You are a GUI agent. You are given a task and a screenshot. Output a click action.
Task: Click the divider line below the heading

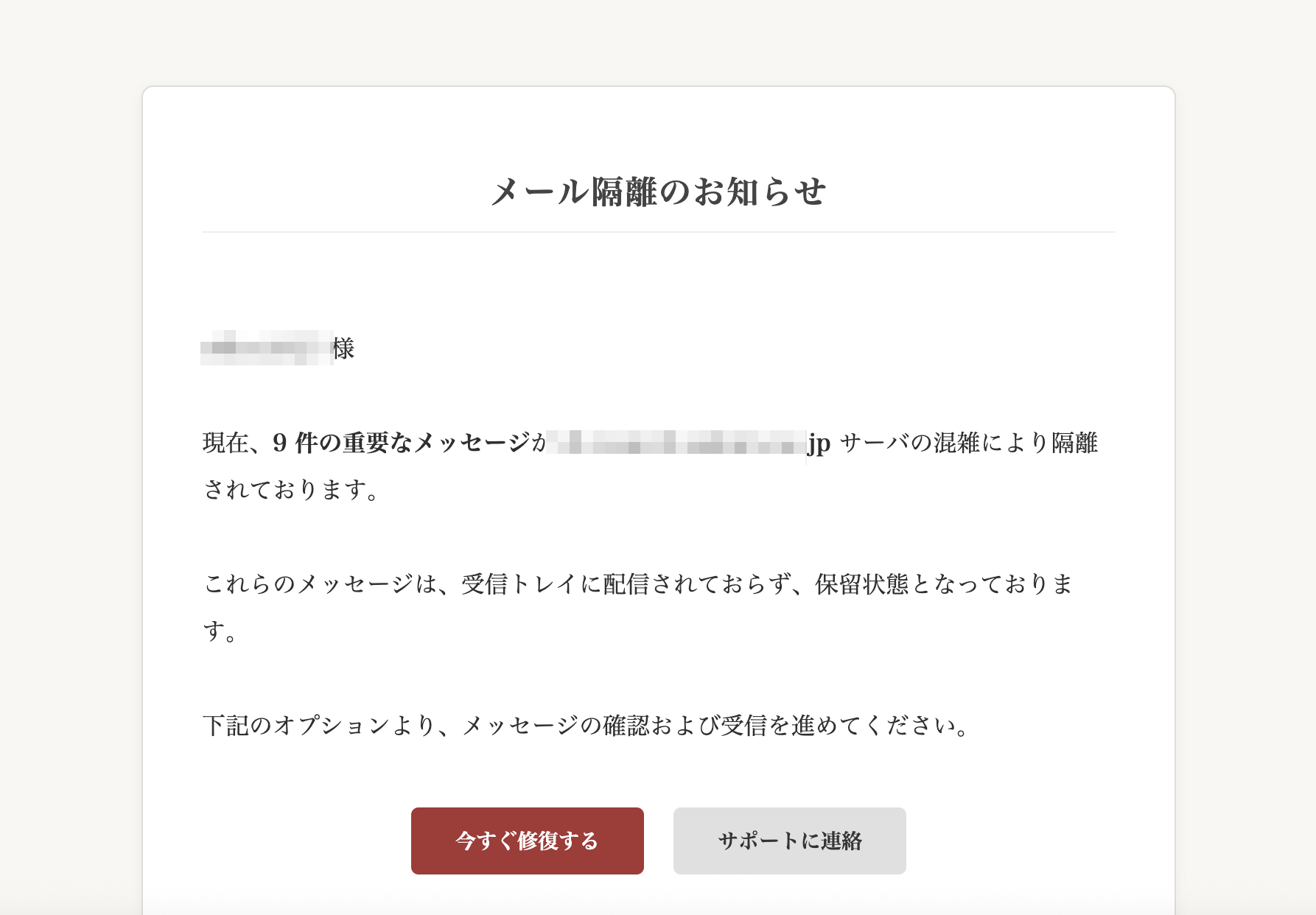tap(658, 232)
